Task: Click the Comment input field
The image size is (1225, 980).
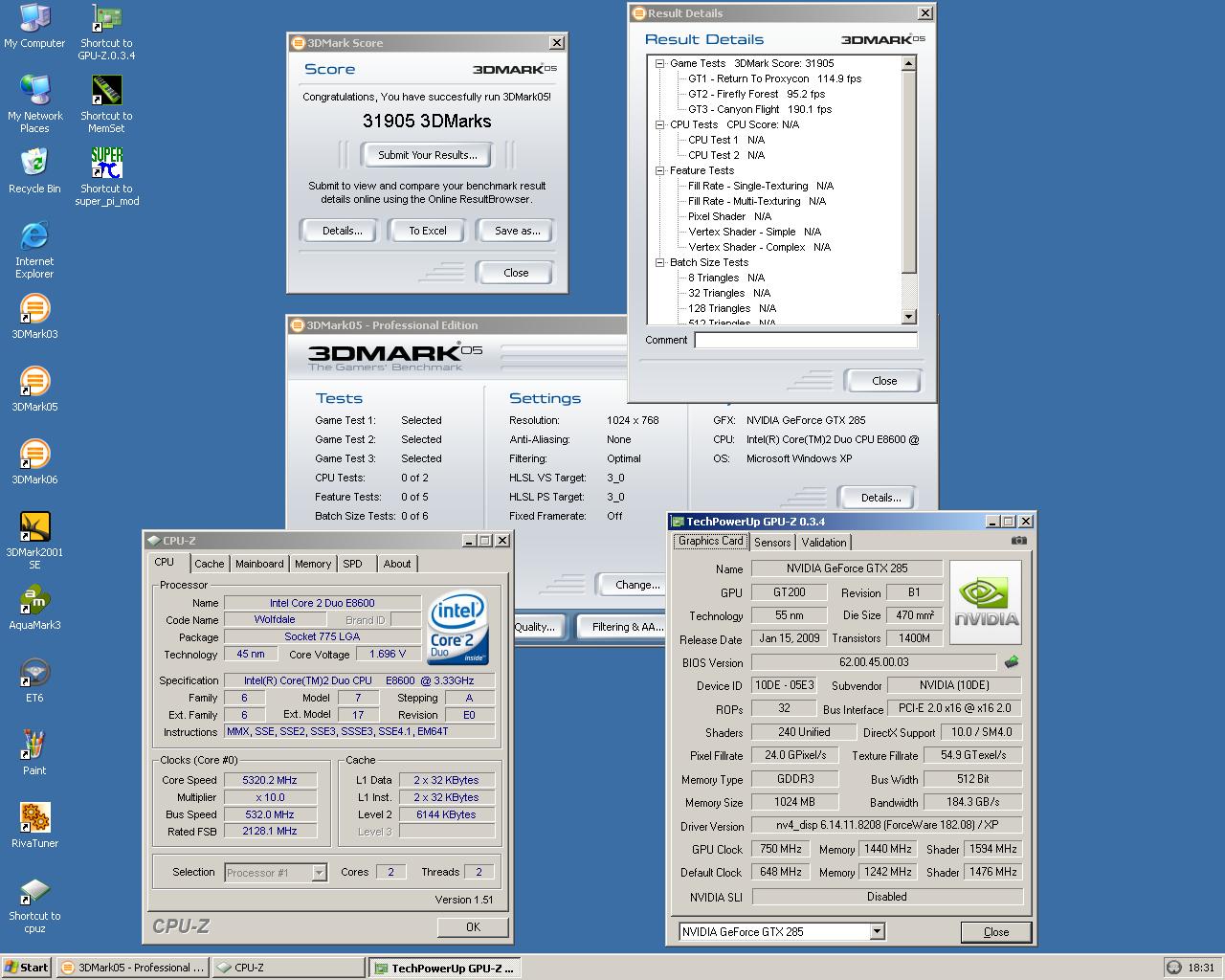Action: [806, 340]
